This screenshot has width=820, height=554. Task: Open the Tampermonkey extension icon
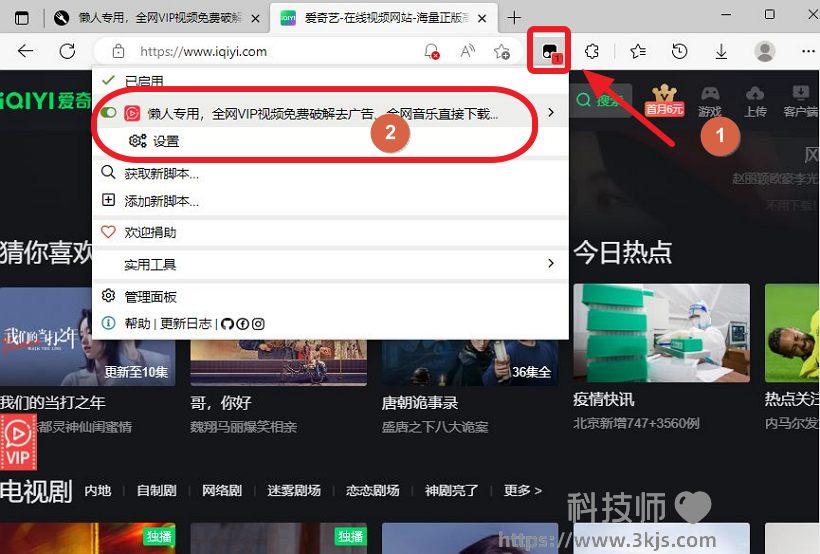549,52
